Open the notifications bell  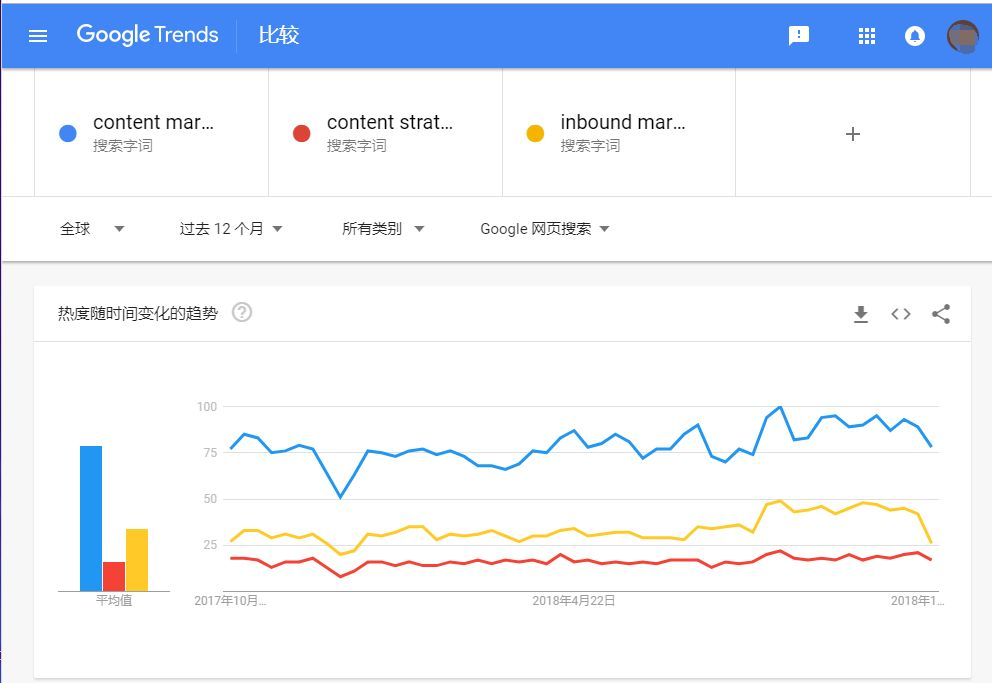915,36
